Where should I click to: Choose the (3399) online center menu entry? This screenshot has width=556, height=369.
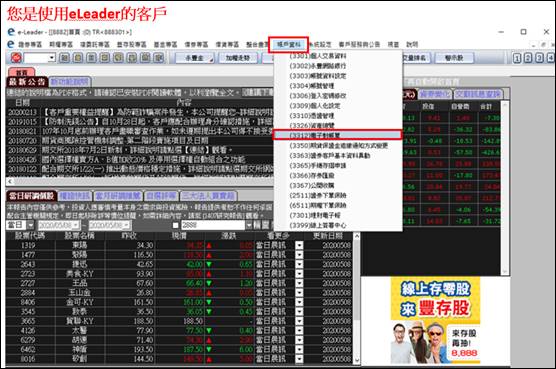(337, 225)
